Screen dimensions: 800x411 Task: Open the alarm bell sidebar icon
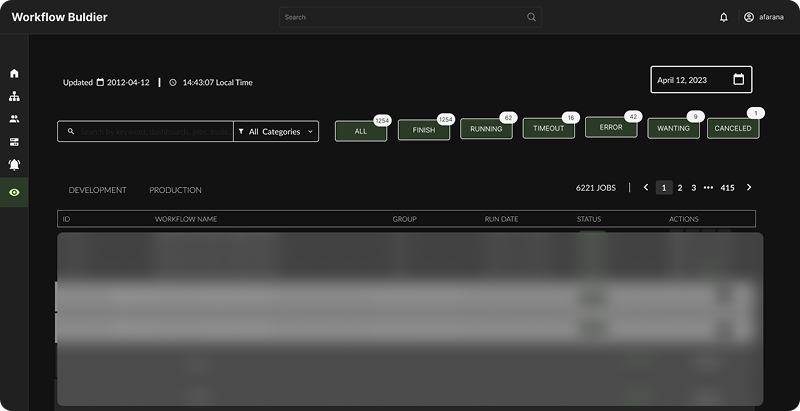coord(14,165)
